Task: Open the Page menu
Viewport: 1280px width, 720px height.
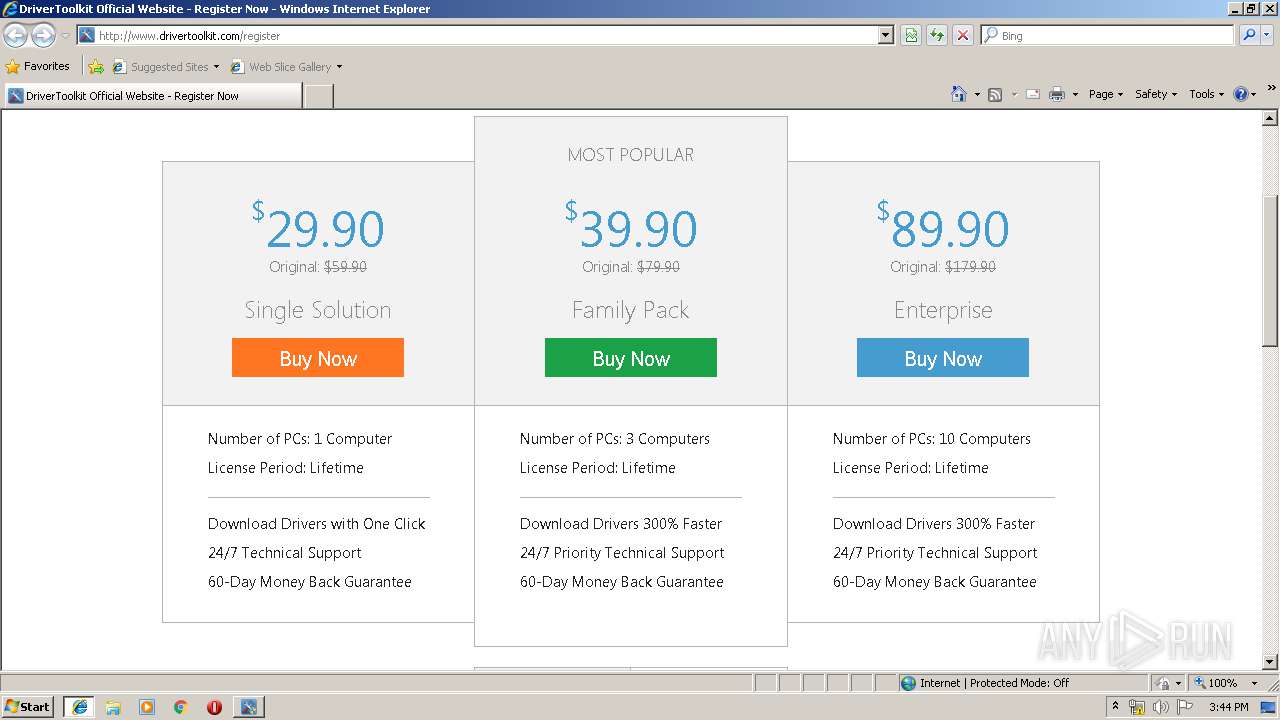Action: click(1105, 94)
